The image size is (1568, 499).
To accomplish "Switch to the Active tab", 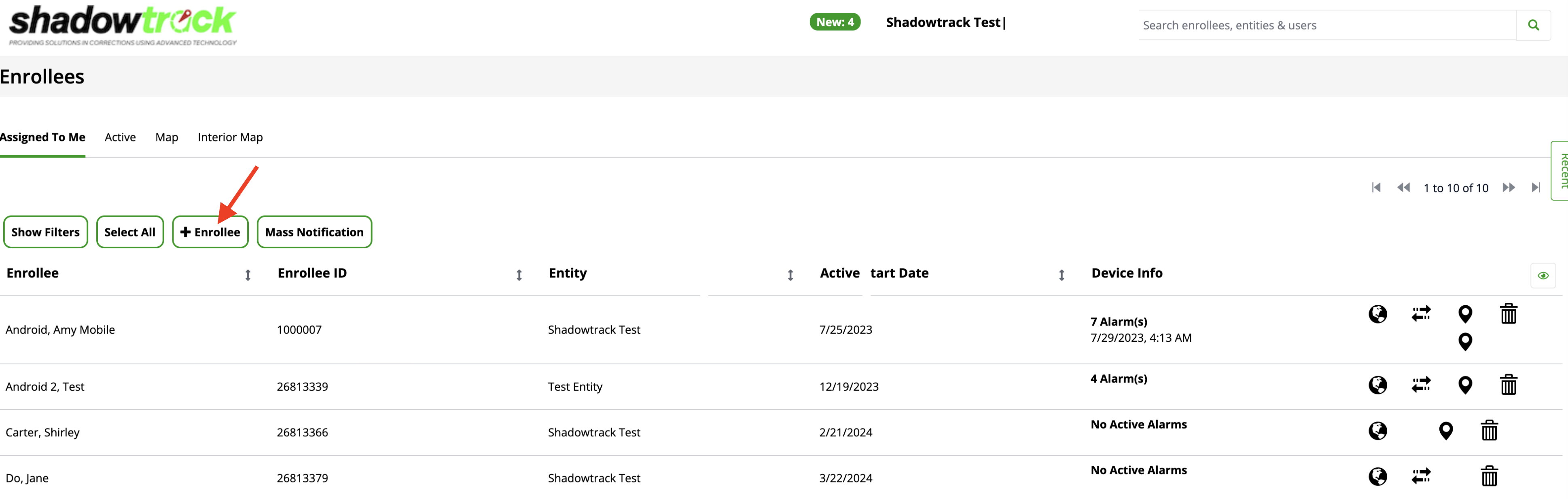I will coord(120,137).
